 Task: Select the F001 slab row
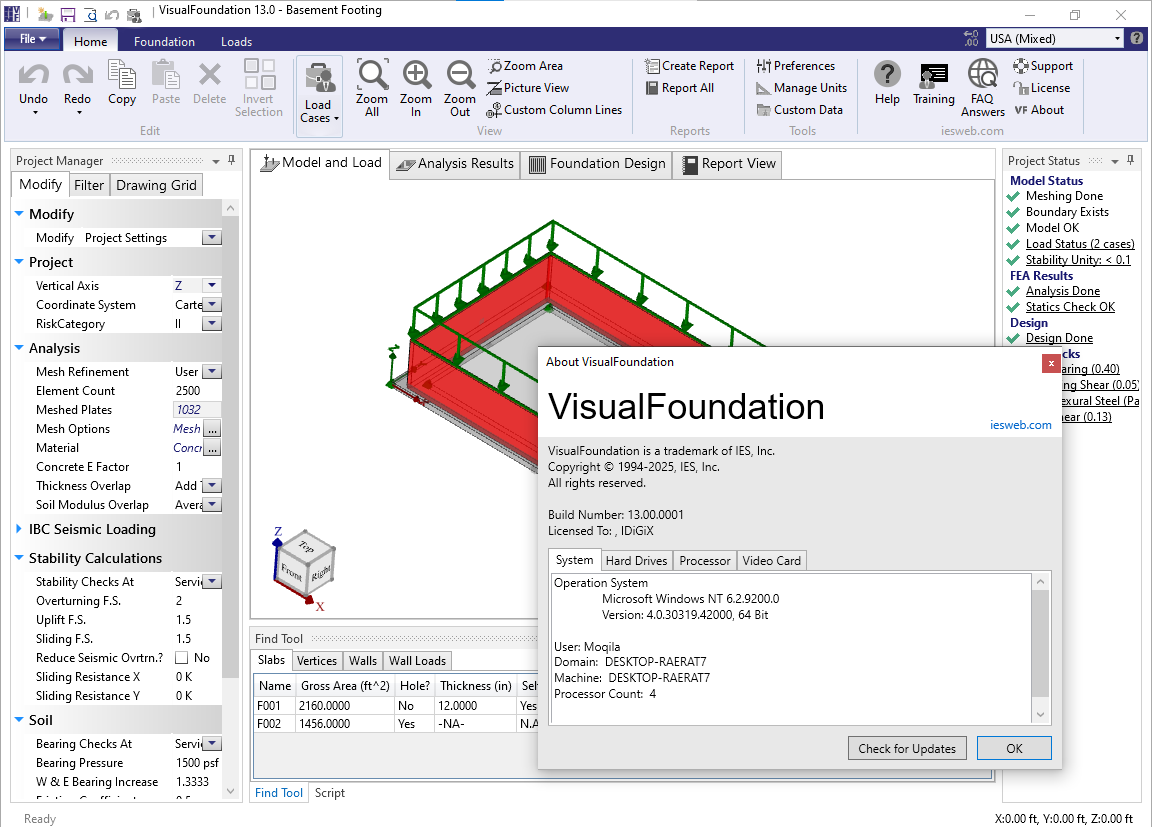point(397,706)
